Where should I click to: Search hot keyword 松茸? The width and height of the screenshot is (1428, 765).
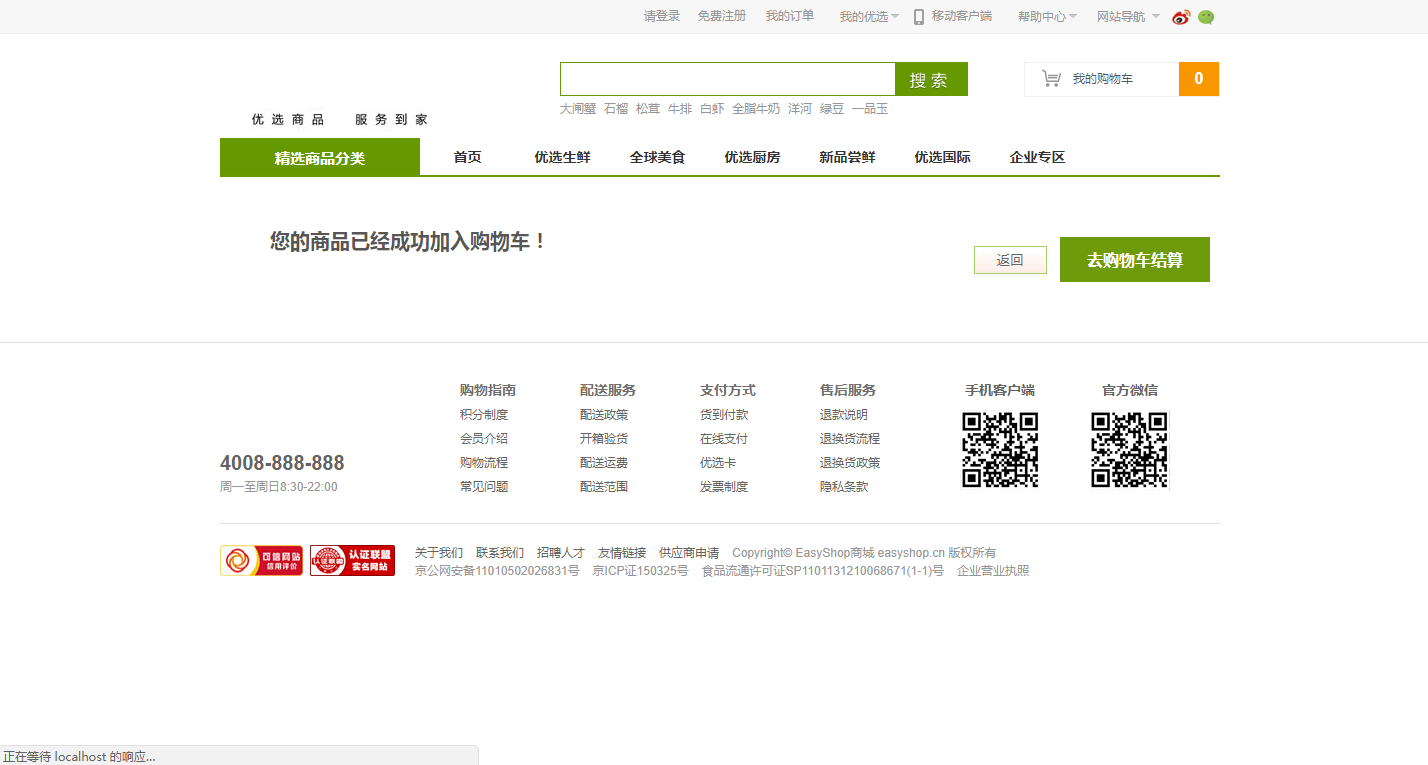tap(648, 109)
